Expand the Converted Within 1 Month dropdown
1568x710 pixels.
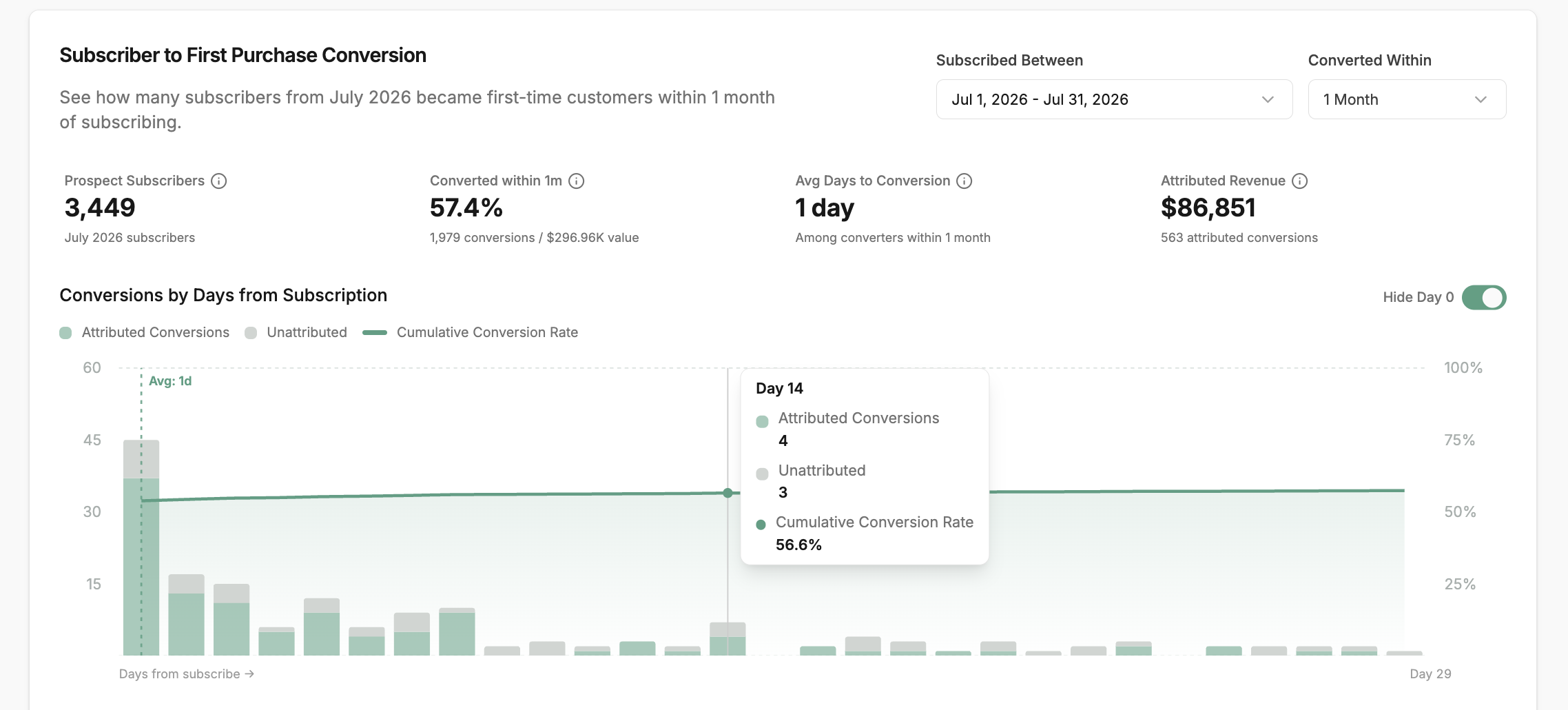[1407, 99]
